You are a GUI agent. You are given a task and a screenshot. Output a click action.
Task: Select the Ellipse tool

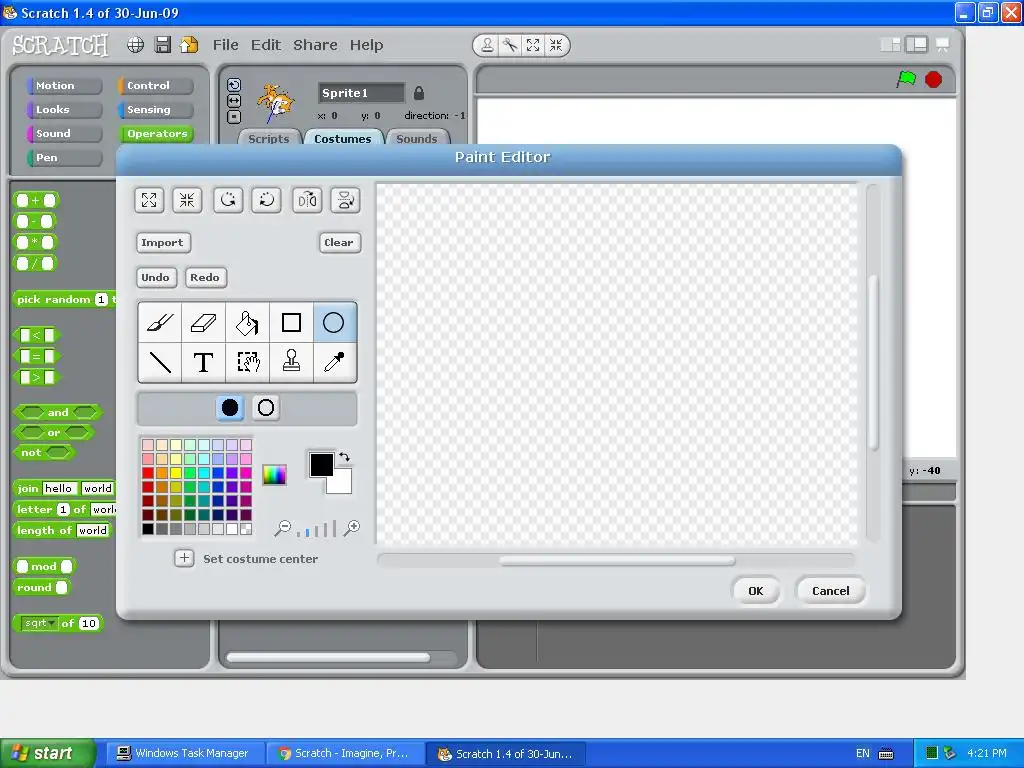[x=334, y=323]
